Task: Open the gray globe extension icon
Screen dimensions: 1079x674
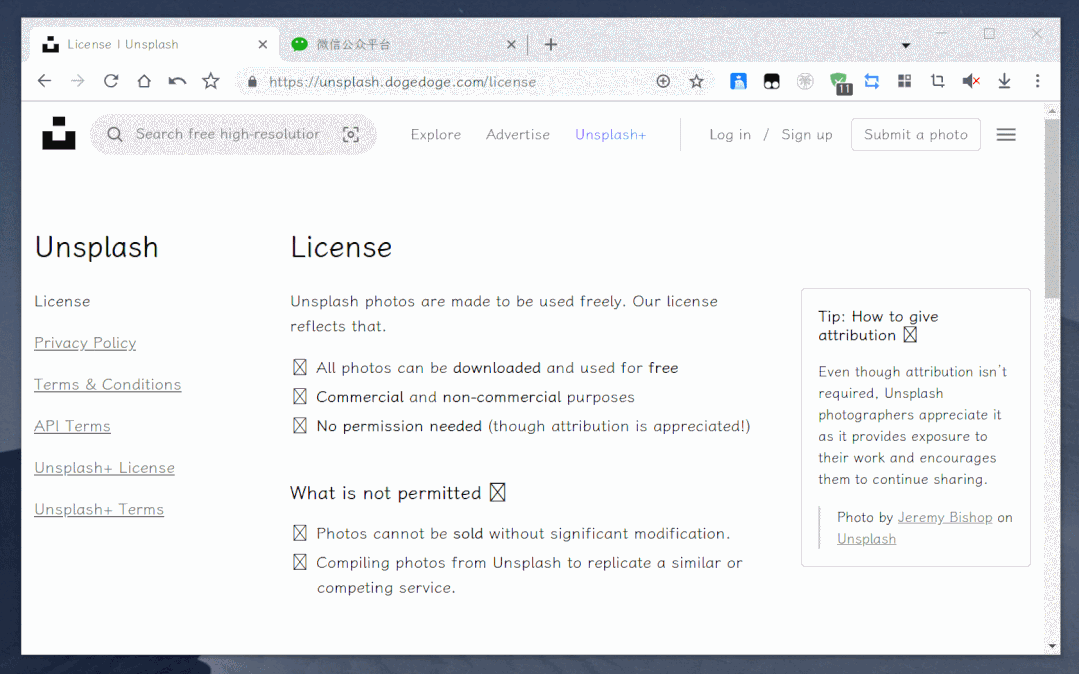Action: (x=805, y=81)
